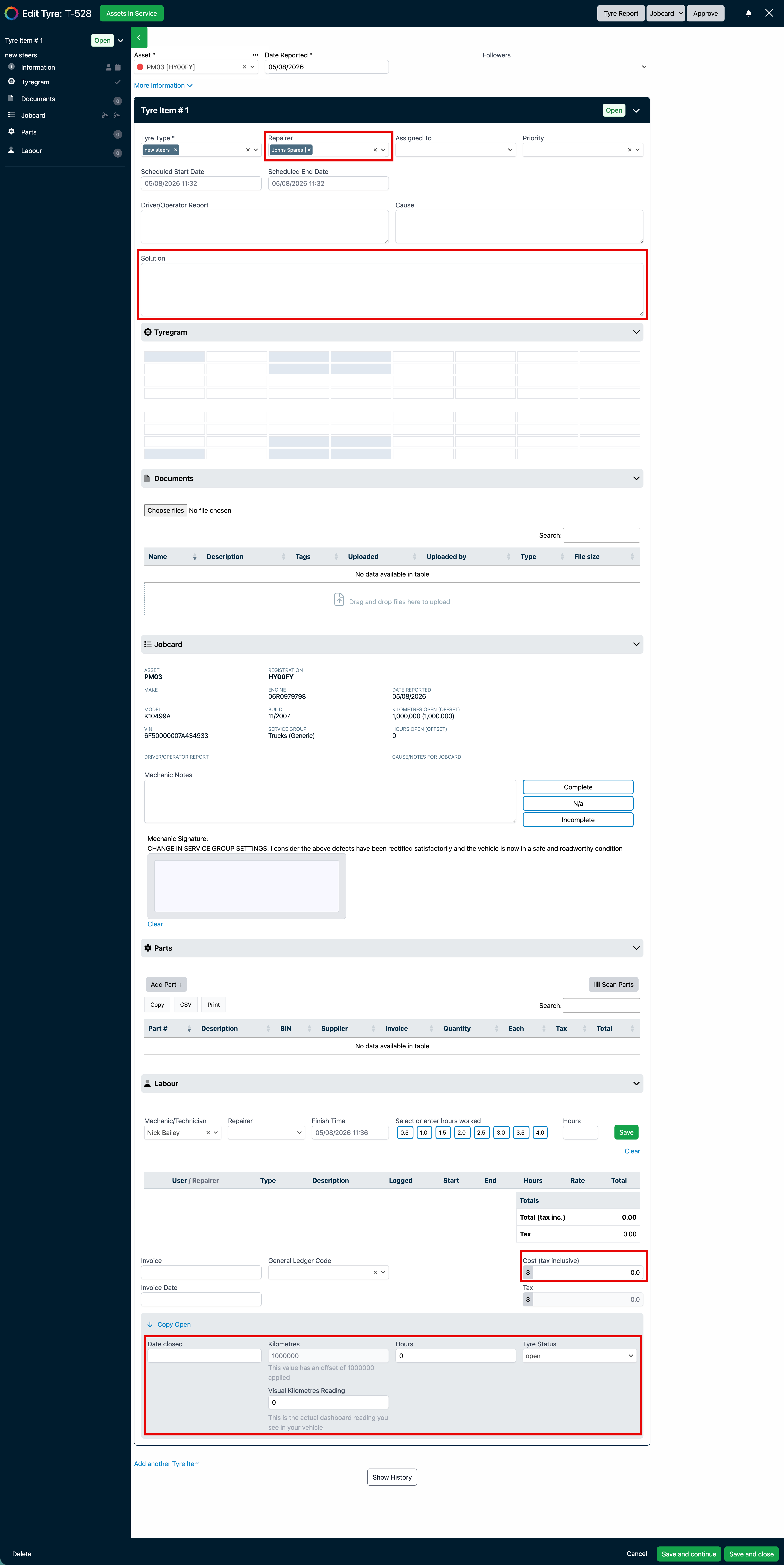The image size is (784, 1565).
Task: Clear Nick Bailey from Mechanic/Technician
Action: 208,1132
